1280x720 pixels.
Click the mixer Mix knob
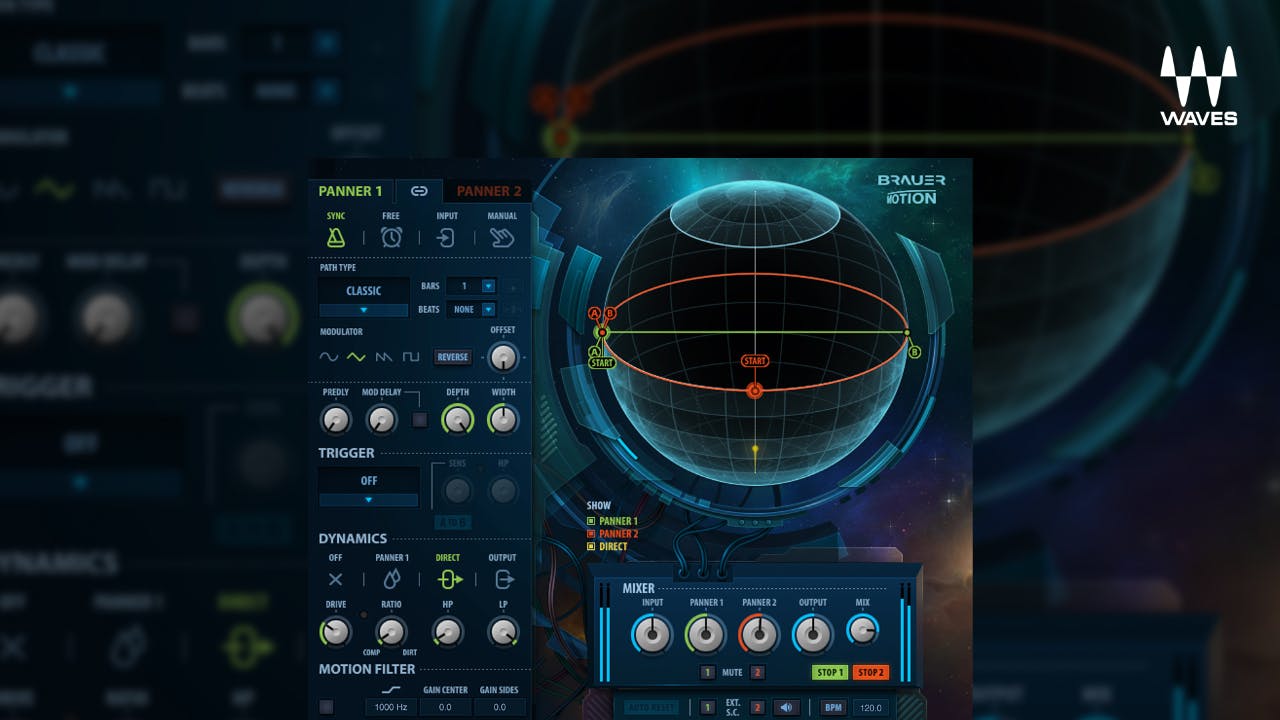pos(863,630)
